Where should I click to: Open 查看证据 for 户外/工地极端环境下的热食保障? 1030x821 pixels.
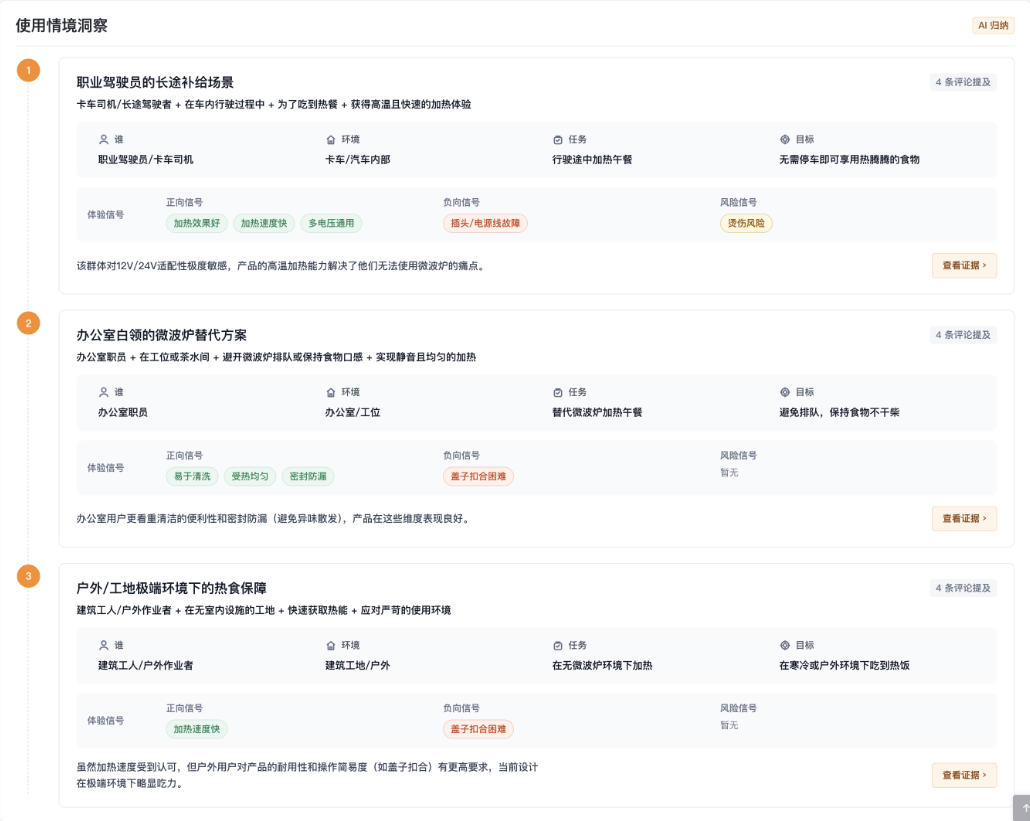tap(964, 775)
